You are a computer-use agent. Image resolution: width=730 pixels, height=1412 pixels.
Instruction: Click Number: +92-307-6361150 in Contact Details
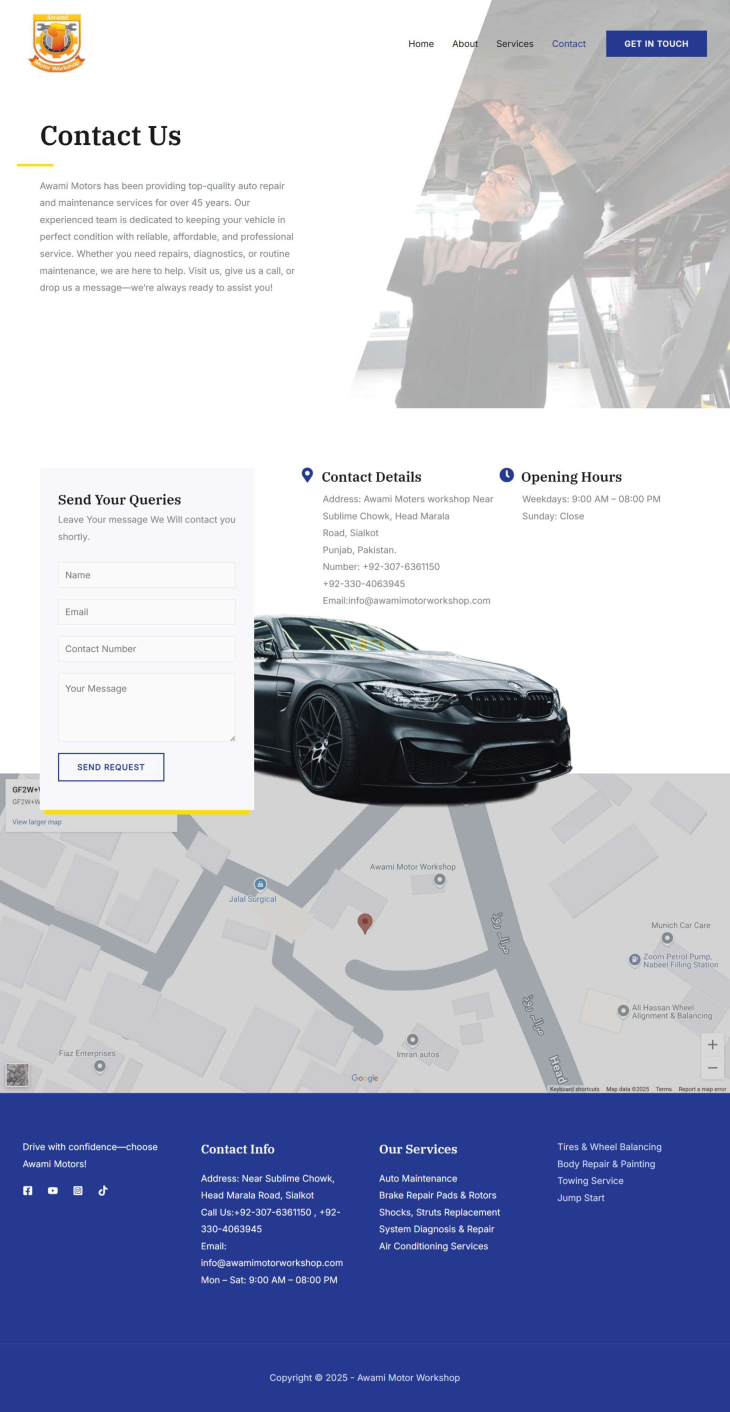(x=381, y=567)
